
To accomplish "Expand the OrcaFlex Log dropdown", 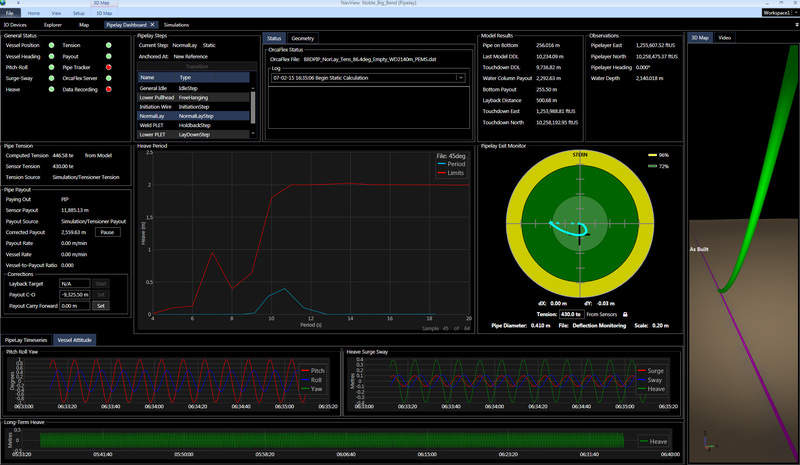I will [460, 76].
